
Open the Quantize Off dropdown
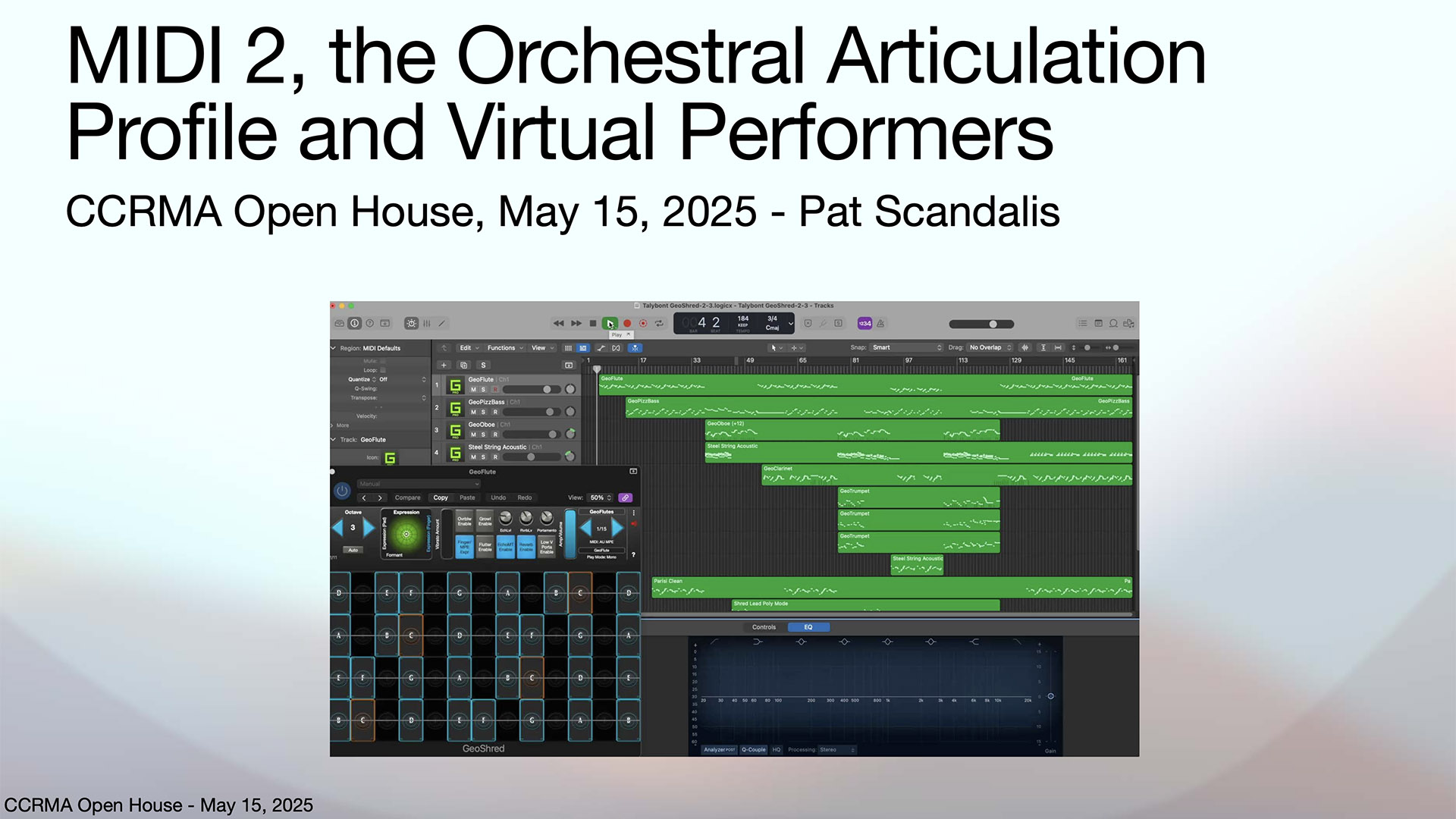(403, 379)
